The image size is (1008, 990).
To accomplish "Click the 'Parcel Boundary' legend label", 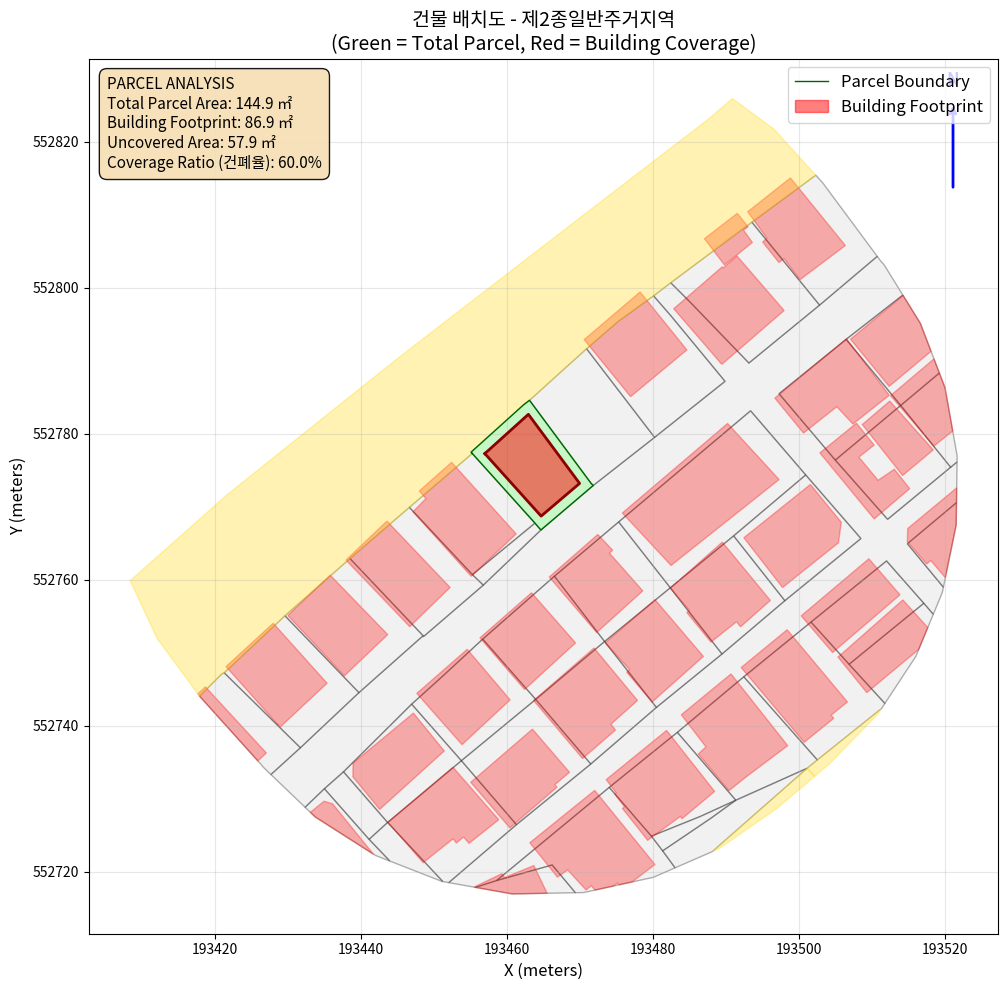I will pyautogui.click(x=905, y=81).
